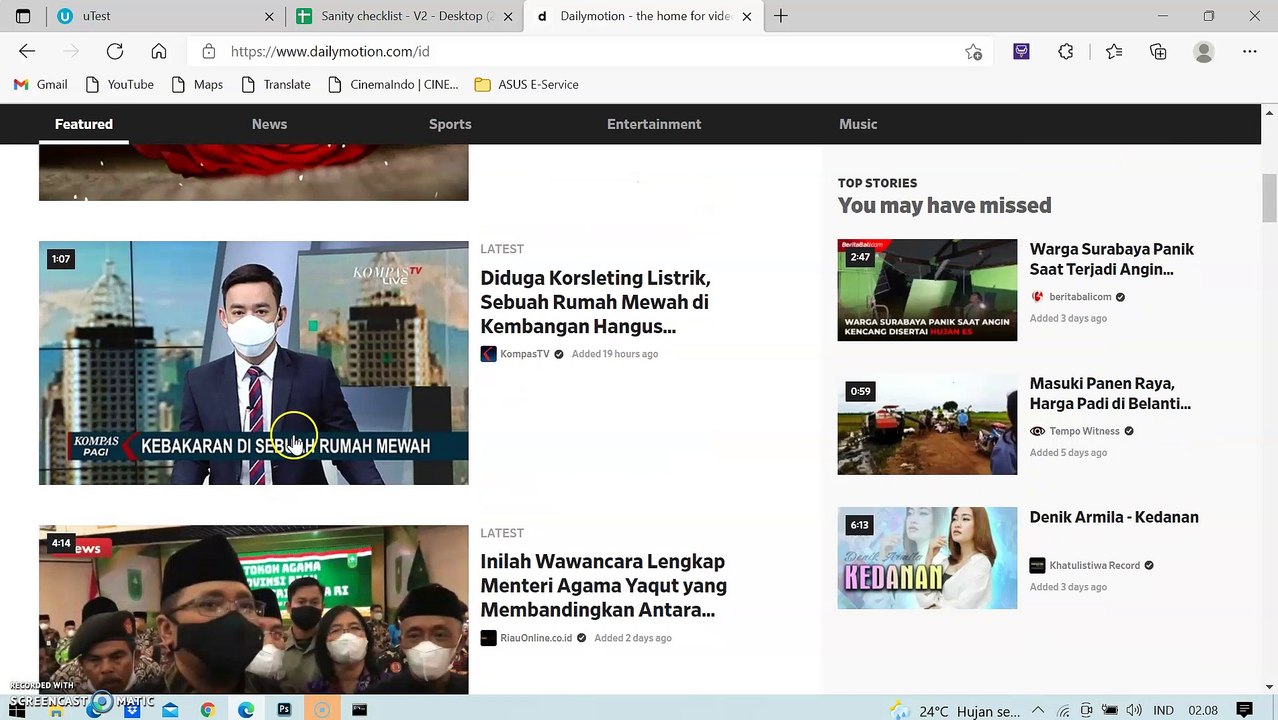Open Chrome from the taskbar
Screen dimensions: 1278x720
[x=207, y=710]
